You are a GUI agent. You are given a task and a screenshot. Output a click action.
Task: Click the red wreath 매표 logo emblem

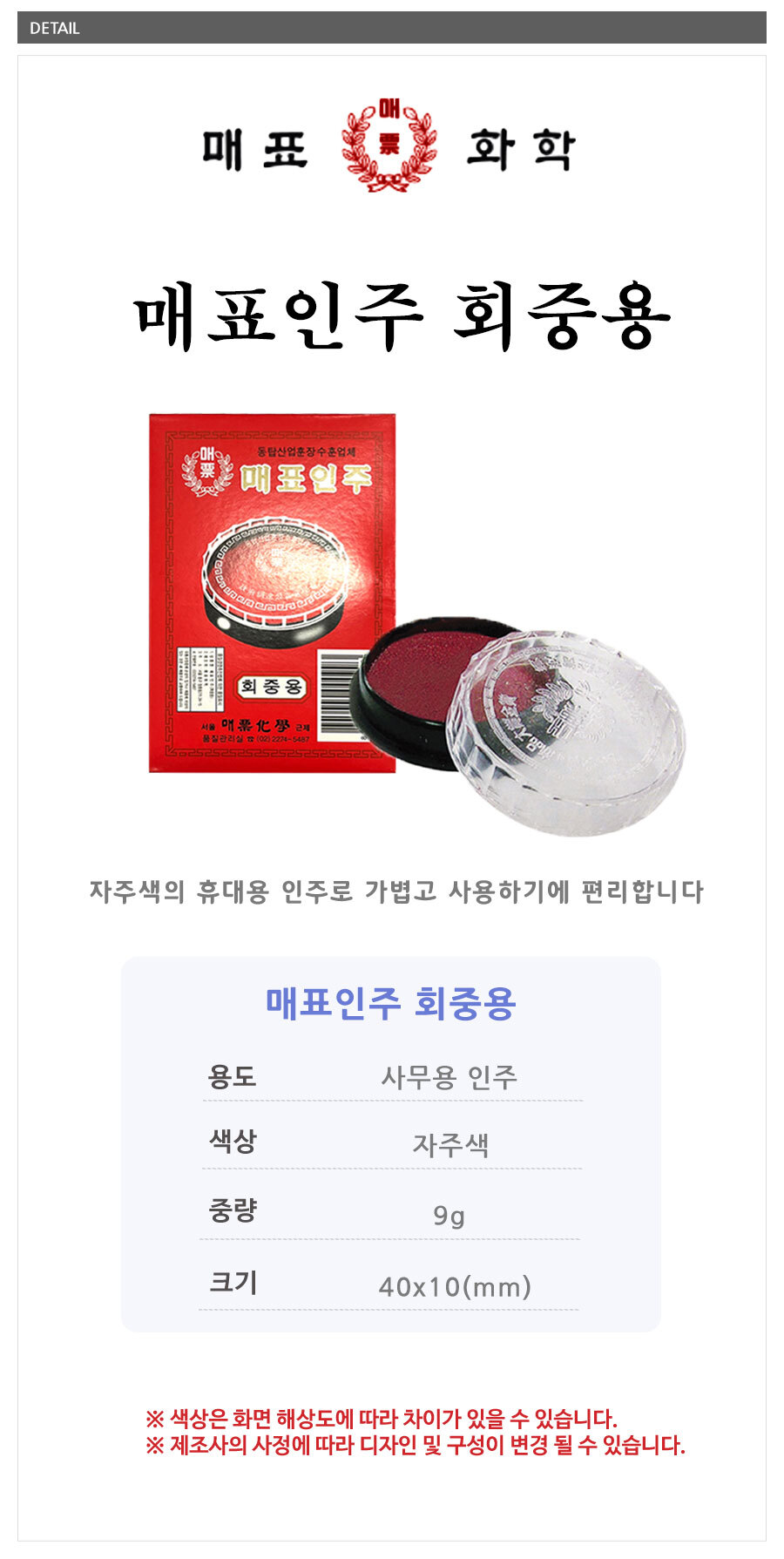click(389, 145)
